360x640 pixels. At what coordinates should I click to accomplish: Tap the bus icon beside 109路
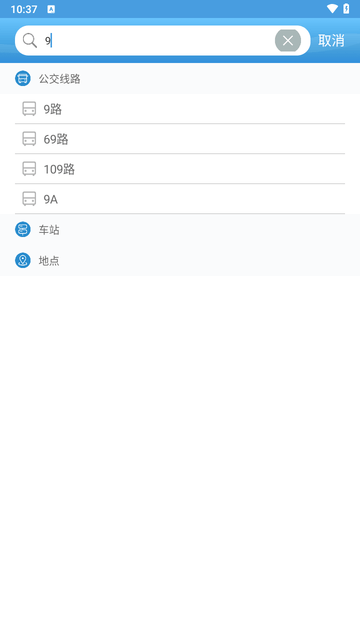click(29, 169)
